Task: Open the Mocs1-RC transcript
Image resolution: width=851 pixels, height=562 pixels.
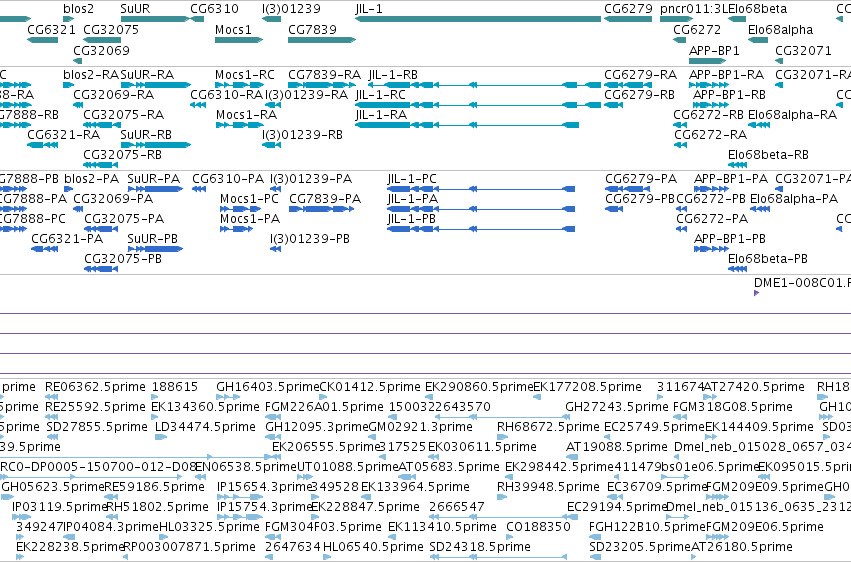Action: click(239, 85)
